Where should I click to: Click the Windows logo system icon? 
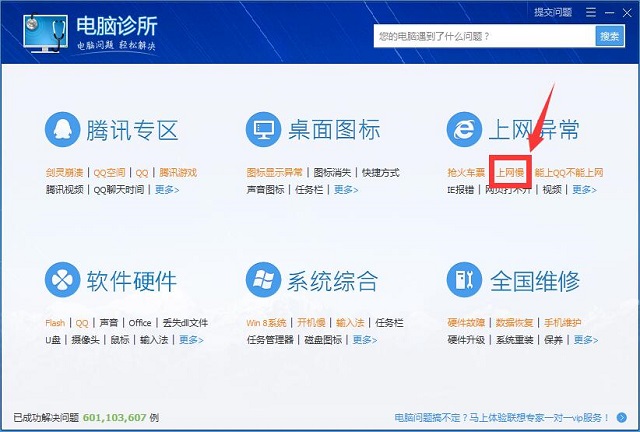pyautogui.click(x=263, y=280)
